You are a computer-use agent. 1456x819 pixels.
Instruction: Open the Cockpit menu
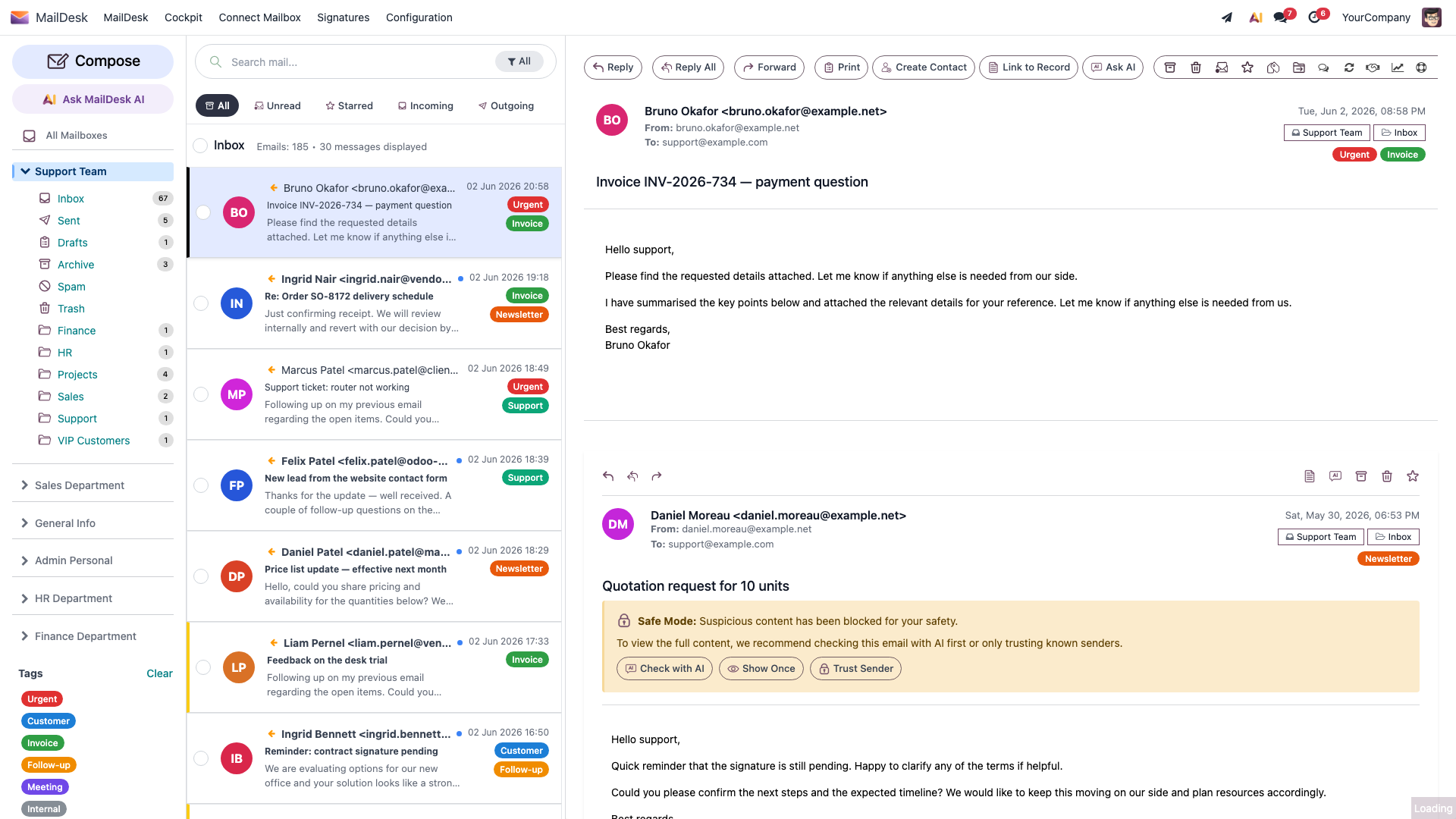click(184, 17)
